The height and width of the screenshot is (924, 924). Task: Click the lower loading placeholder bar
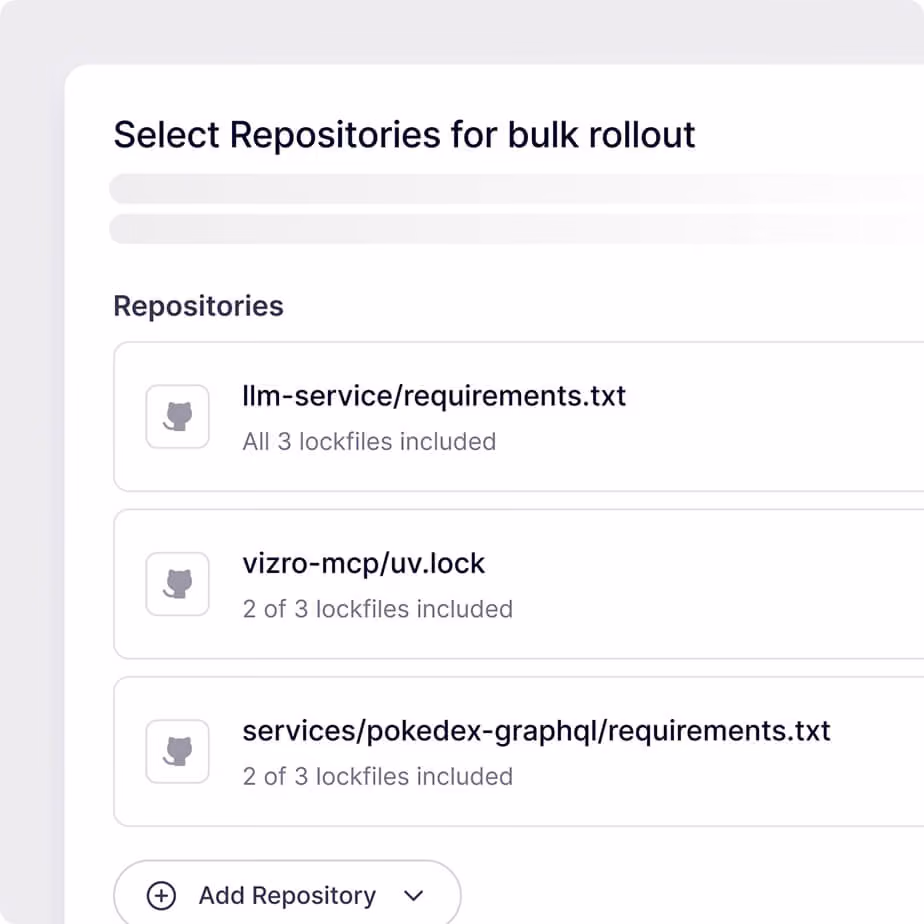pyautogui.click(x=516, y=229)
